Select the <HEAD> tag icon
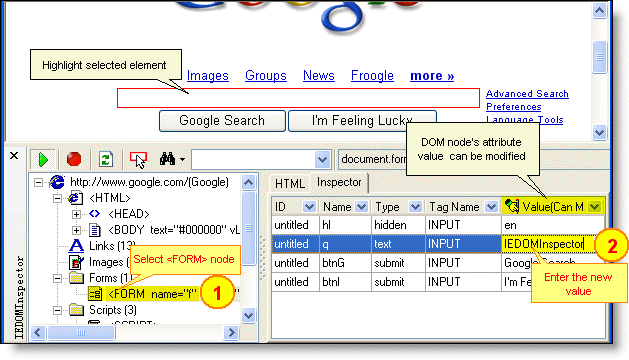 pos(94,214)
